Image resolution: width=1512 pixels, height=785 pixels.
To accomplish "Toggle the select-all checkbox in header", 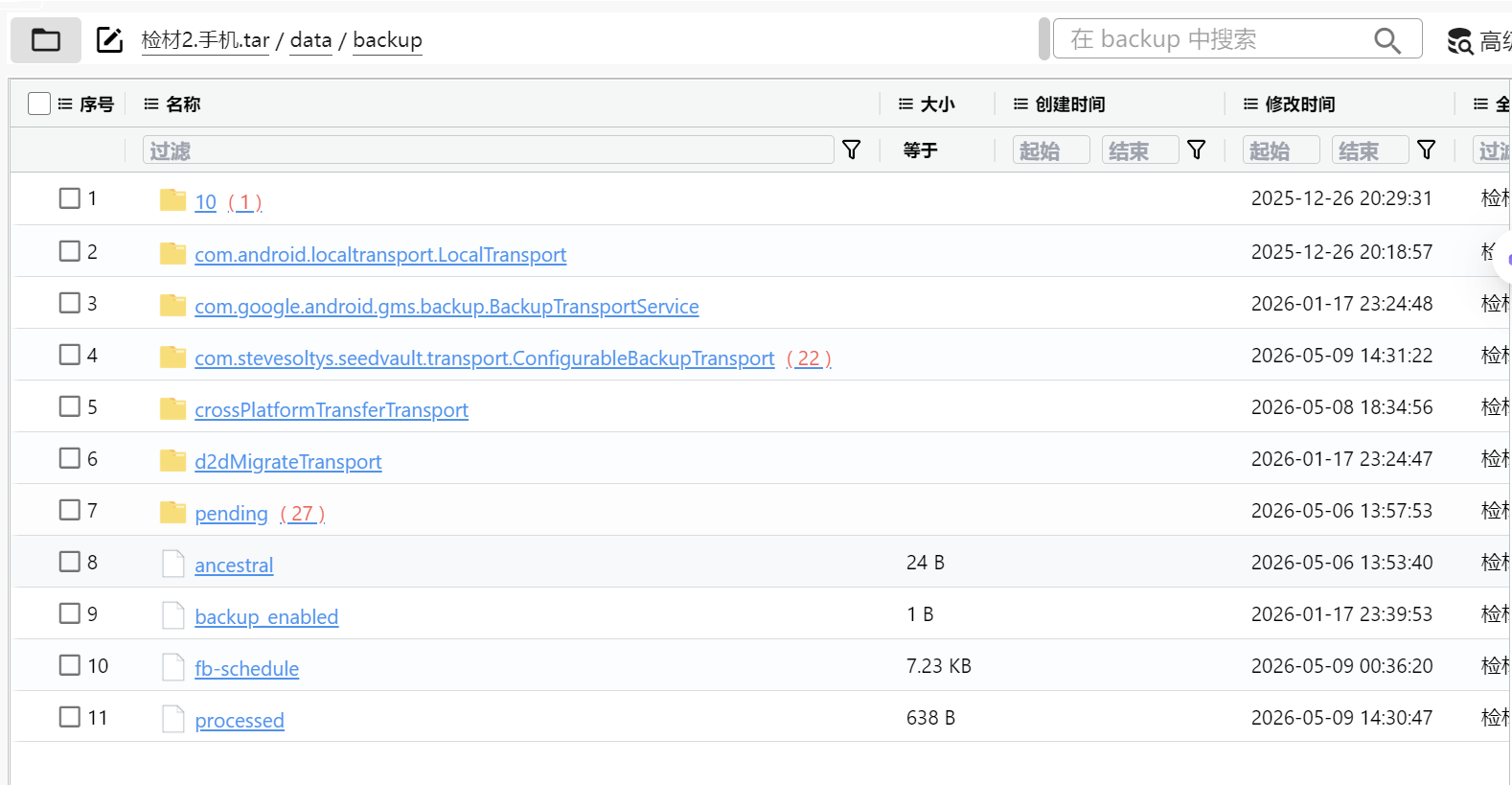I will (x=39, y=104).
